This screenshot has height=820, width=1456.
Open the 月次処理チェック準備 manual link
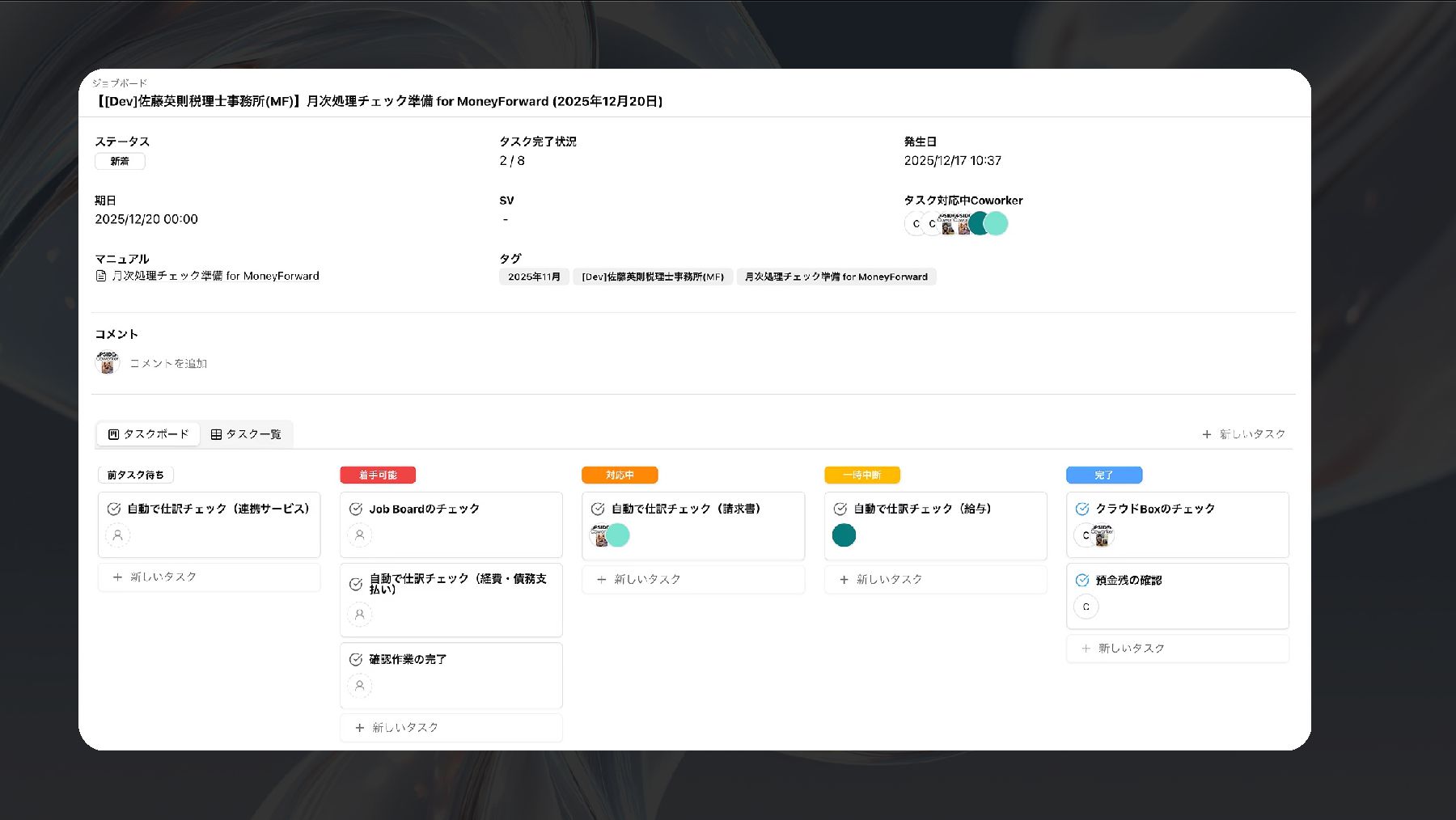207,276
